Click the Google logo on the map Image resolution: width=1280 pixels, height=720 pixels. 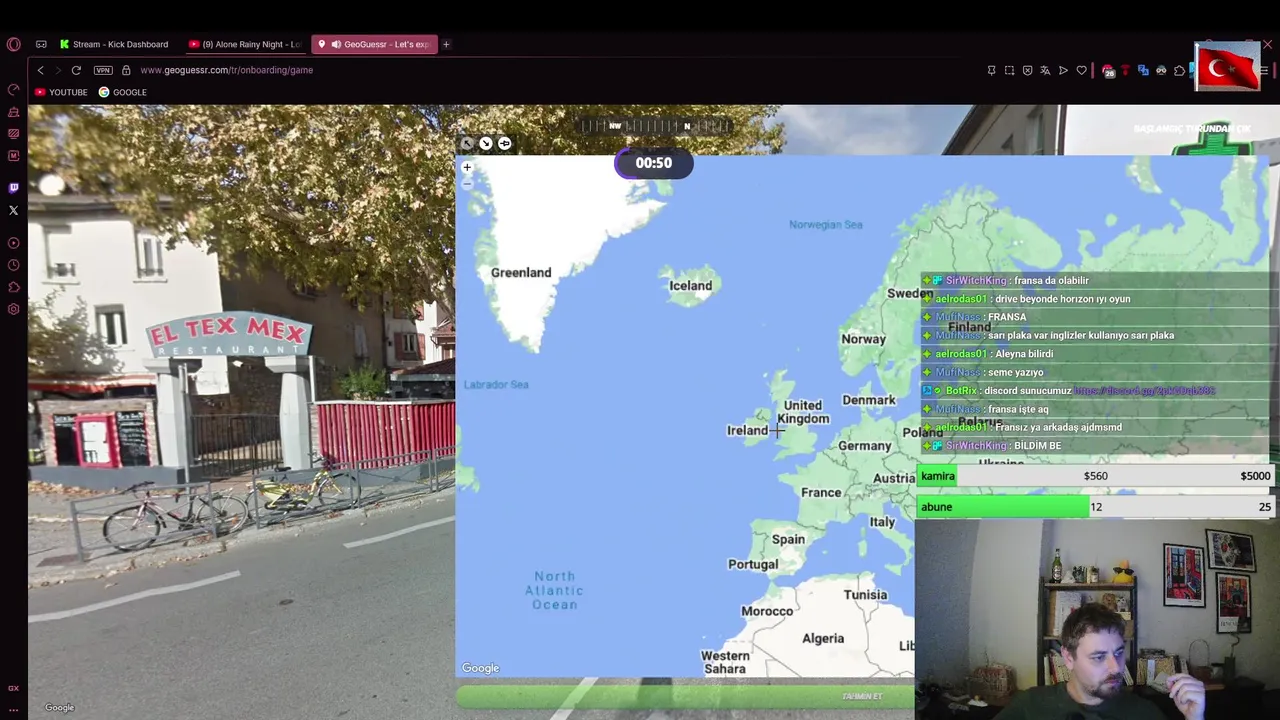coord(480,668)
